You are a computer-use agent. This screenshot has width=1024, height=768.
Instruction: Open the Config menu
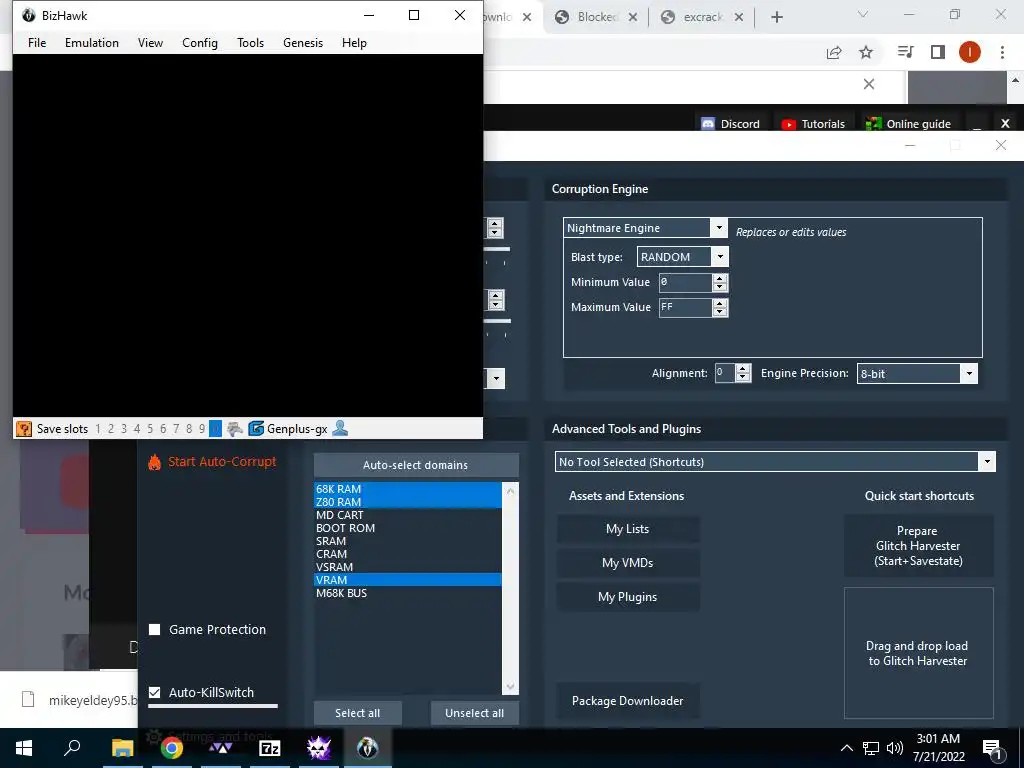(x=200, y=42)
